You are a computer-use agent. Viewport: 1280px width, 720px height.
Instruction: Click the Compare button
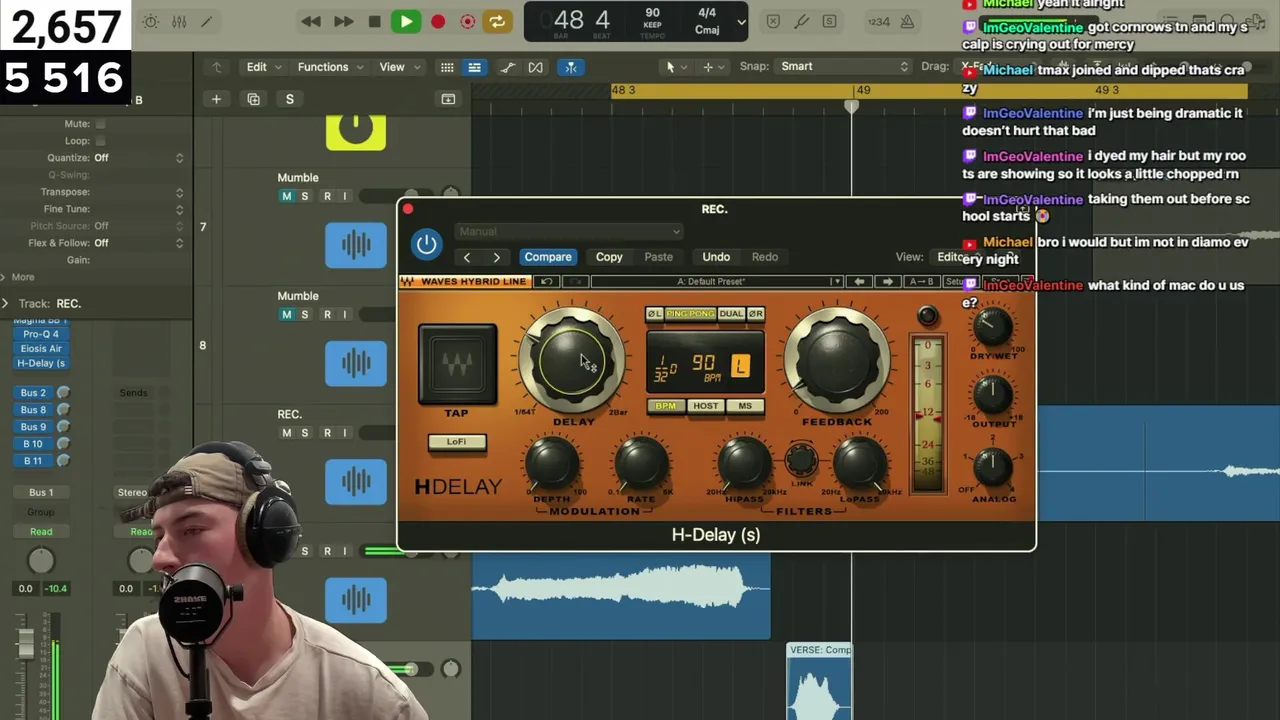[548, 257]
